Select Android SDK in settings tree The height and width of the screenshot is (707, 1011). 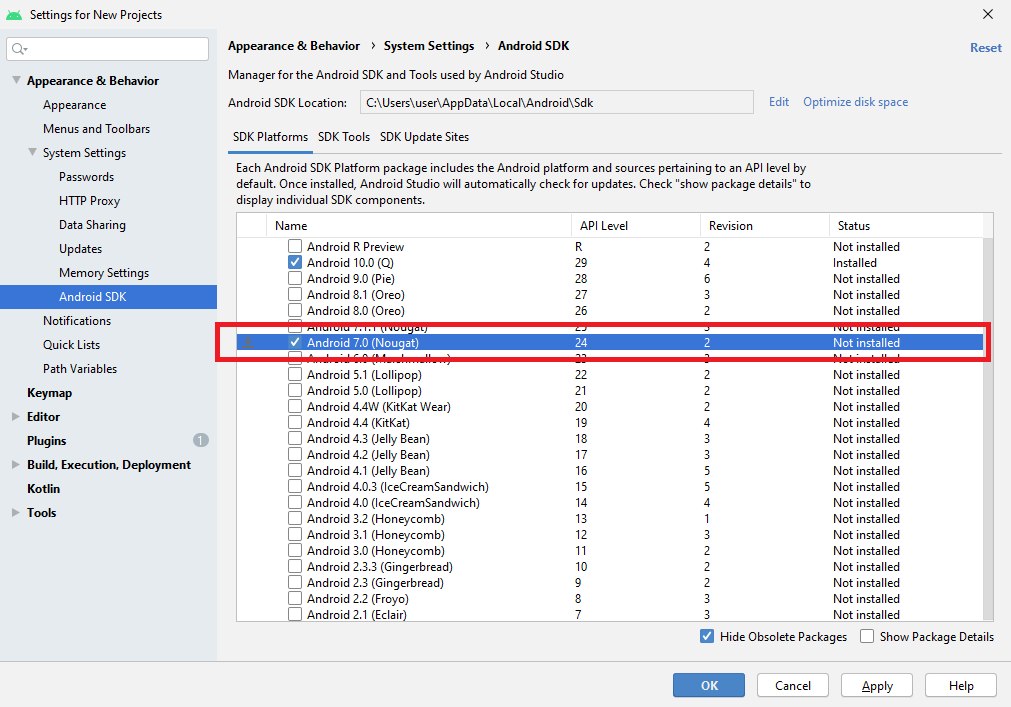click(x=108, y=296)
